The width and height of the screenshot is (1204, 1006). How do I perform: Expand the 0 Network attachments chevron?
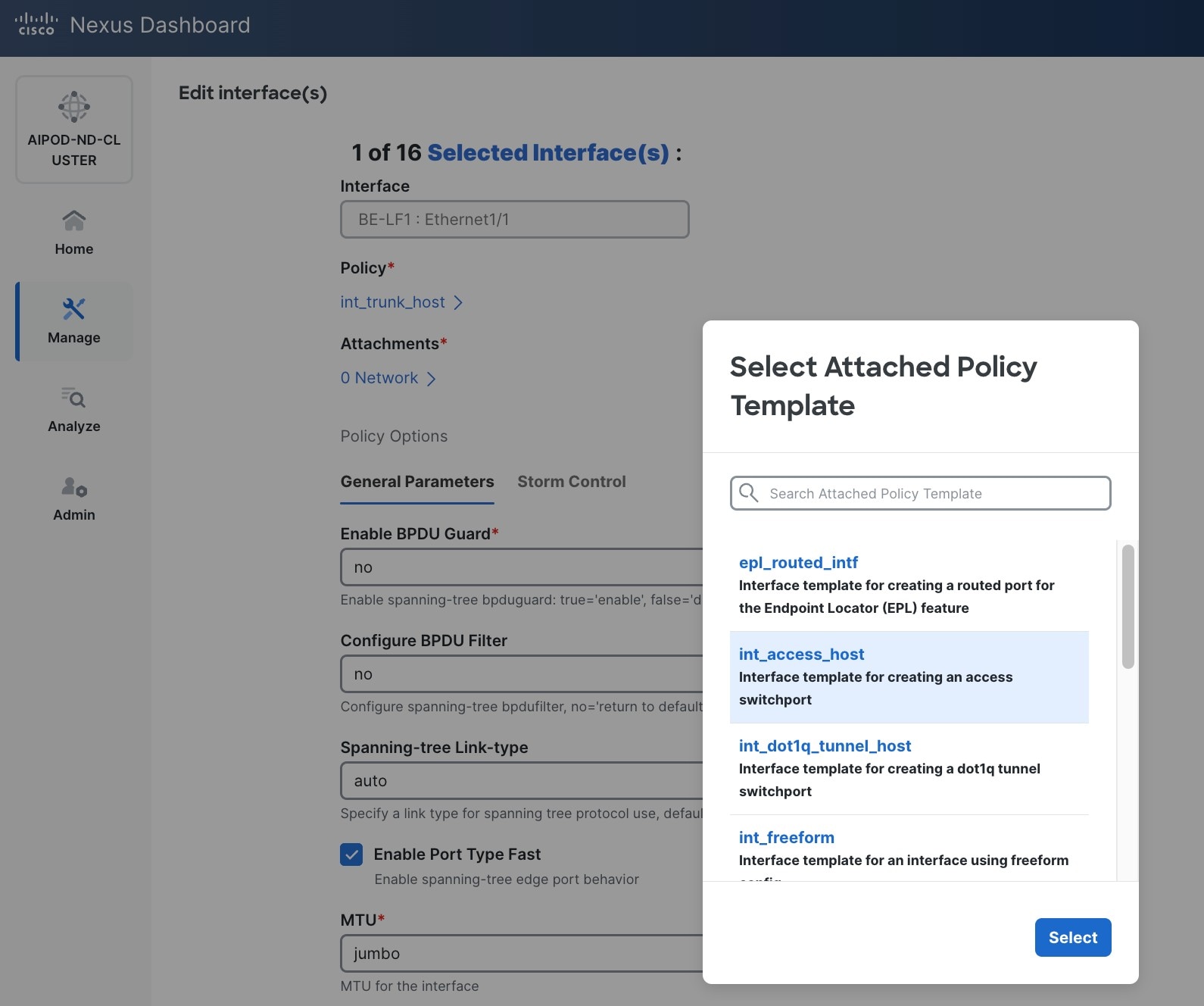[x=431, y=378]
